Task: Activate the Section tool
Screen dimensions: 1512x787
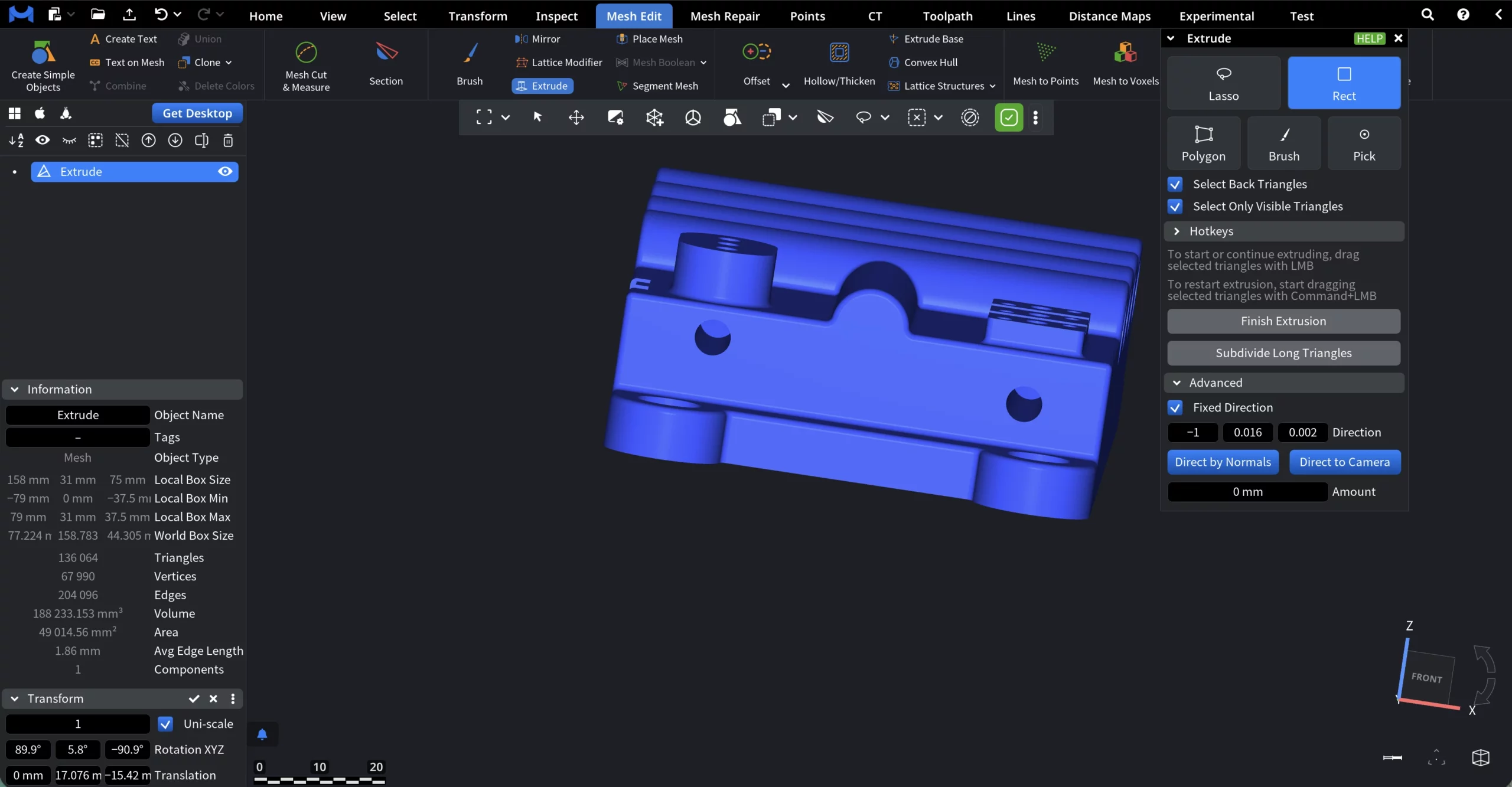Action: [386, 64]
